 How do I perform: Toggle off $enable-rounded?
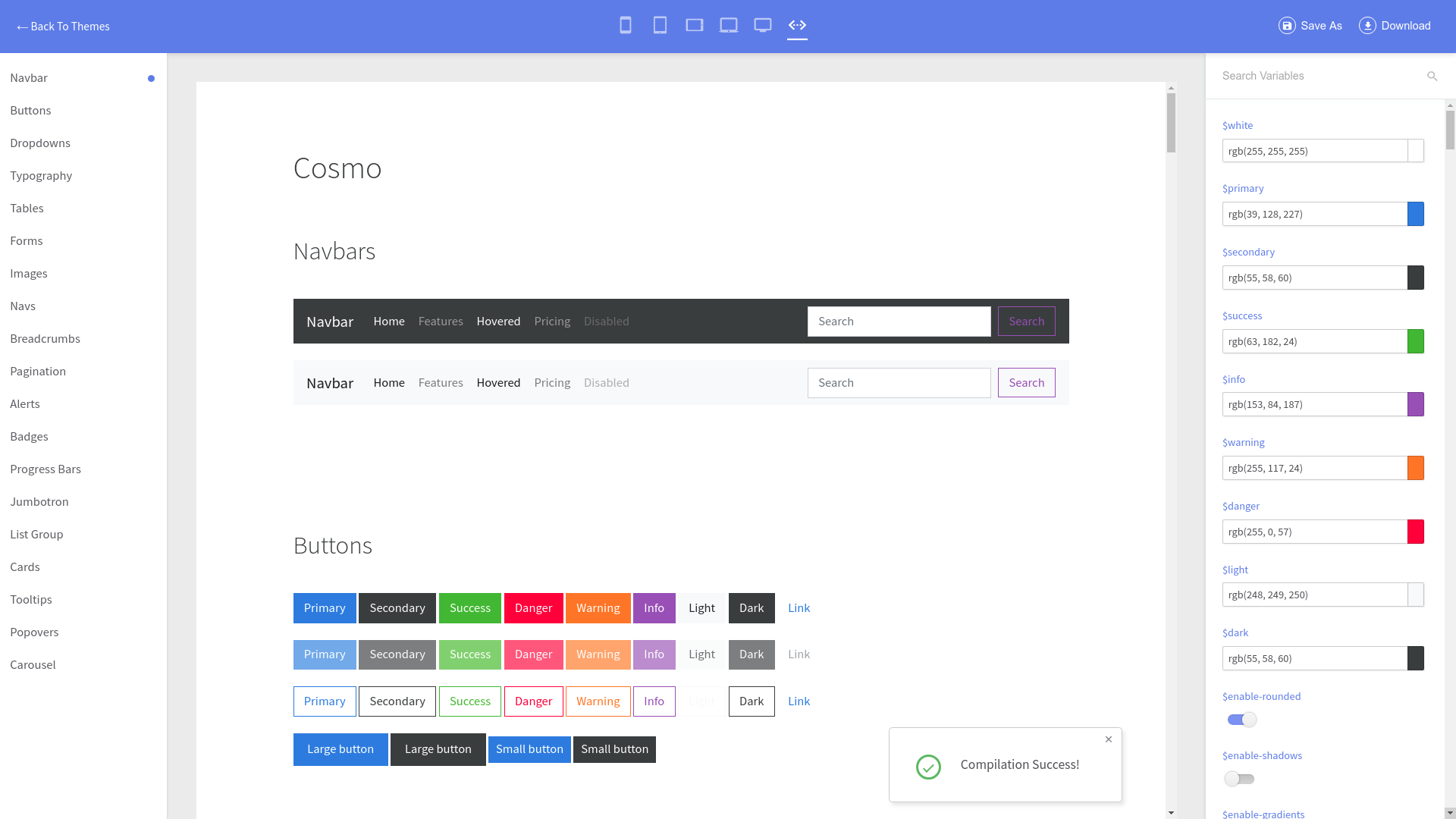(1241, 720)
